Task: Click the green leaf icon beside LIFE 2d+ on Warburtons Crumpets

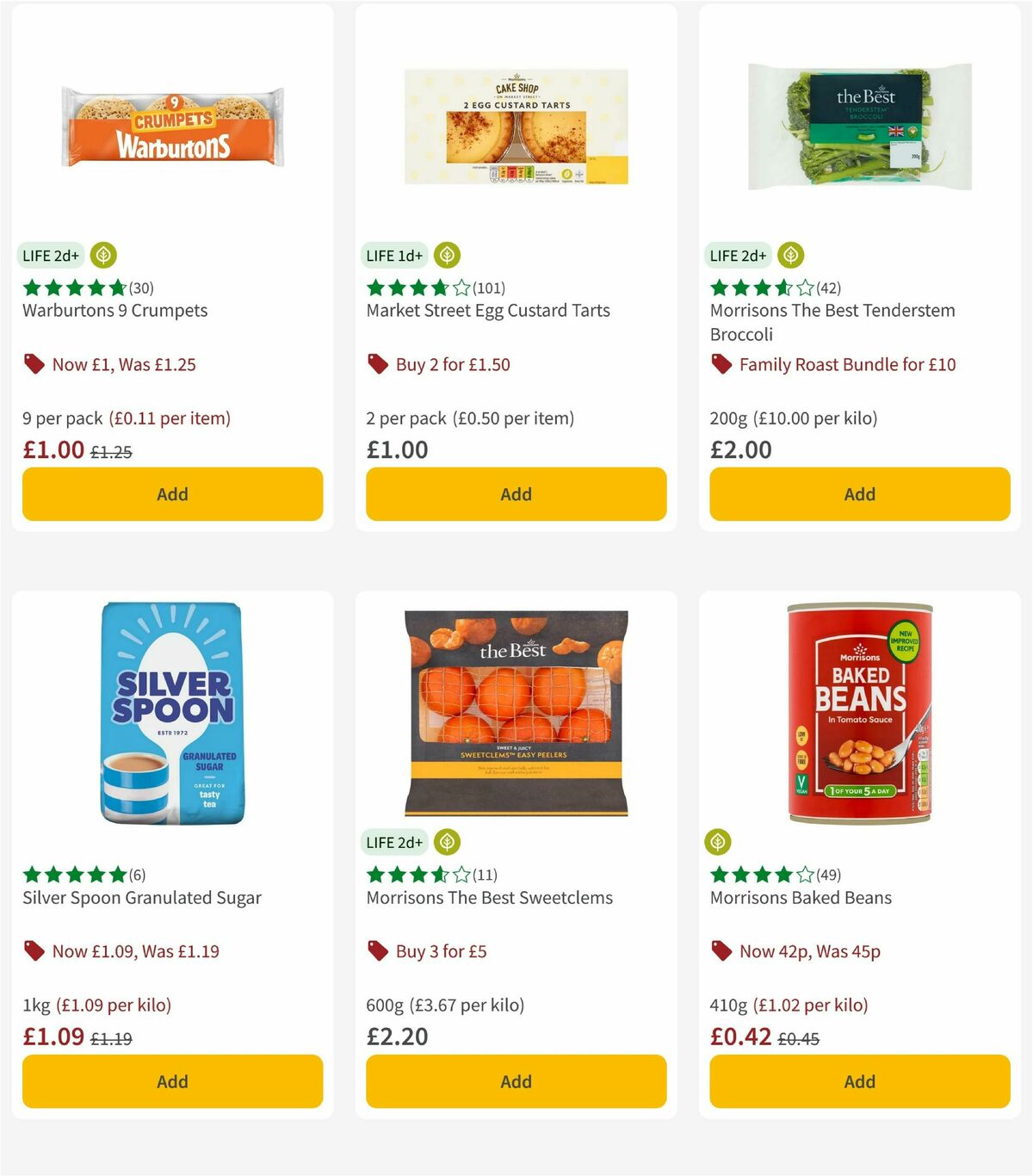Action: [103, 255]
